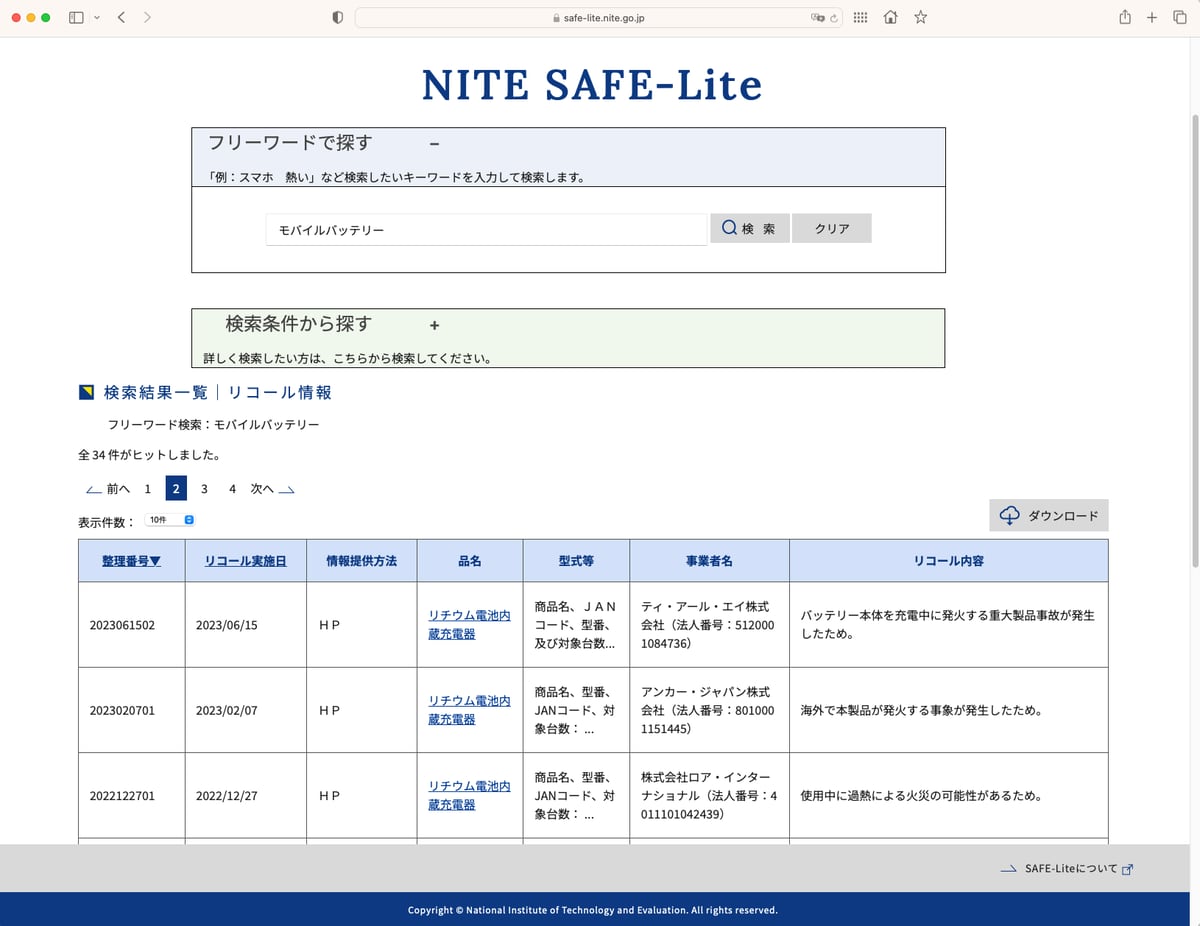Image resolution: width=1200 pixels, height=926 pixels.
Task: Click the クリア button
Action: (x=831, y=228)
